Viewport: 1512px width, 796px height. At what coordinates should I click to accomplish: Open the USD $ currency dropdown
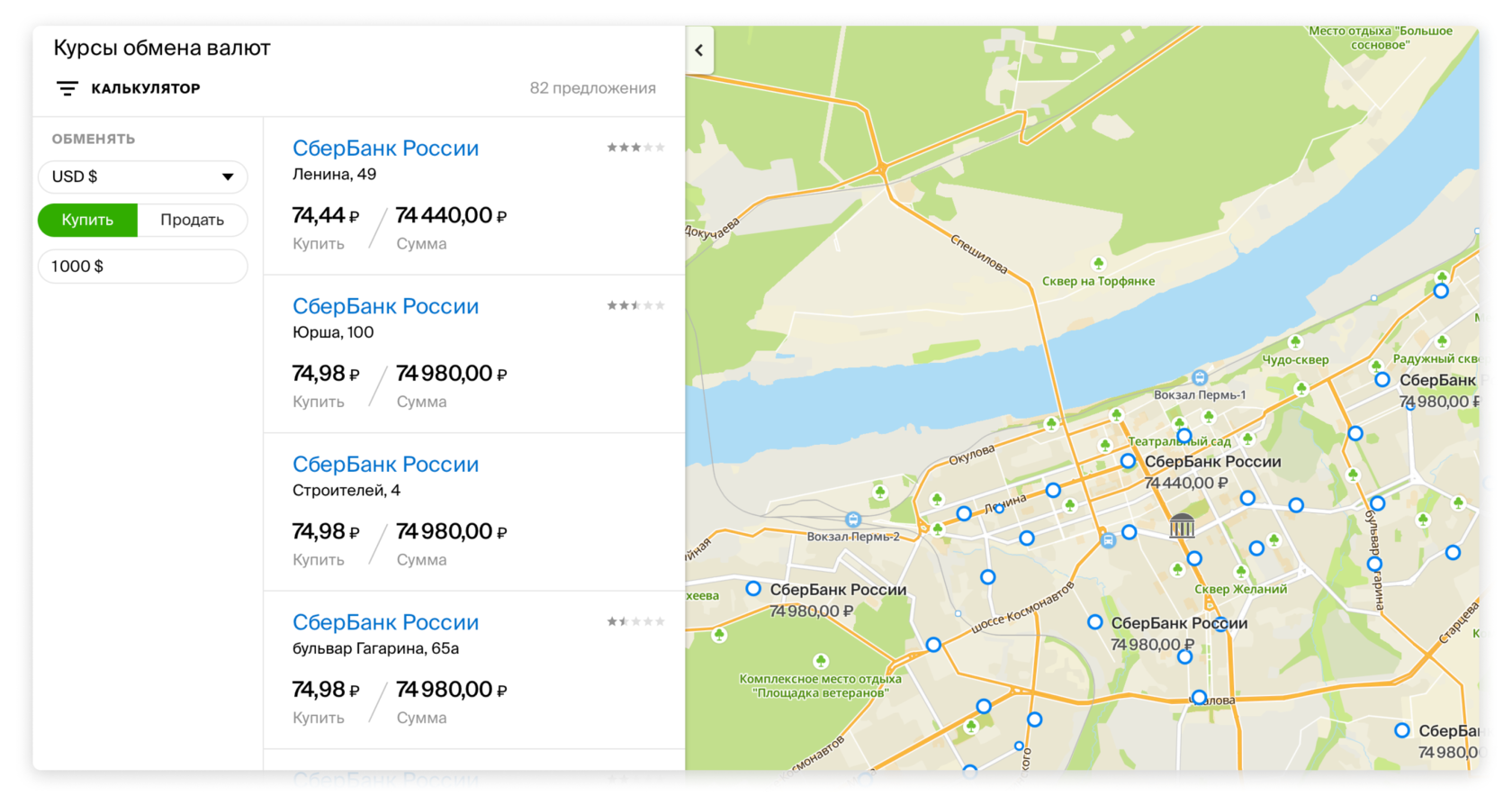pos(142,176)
